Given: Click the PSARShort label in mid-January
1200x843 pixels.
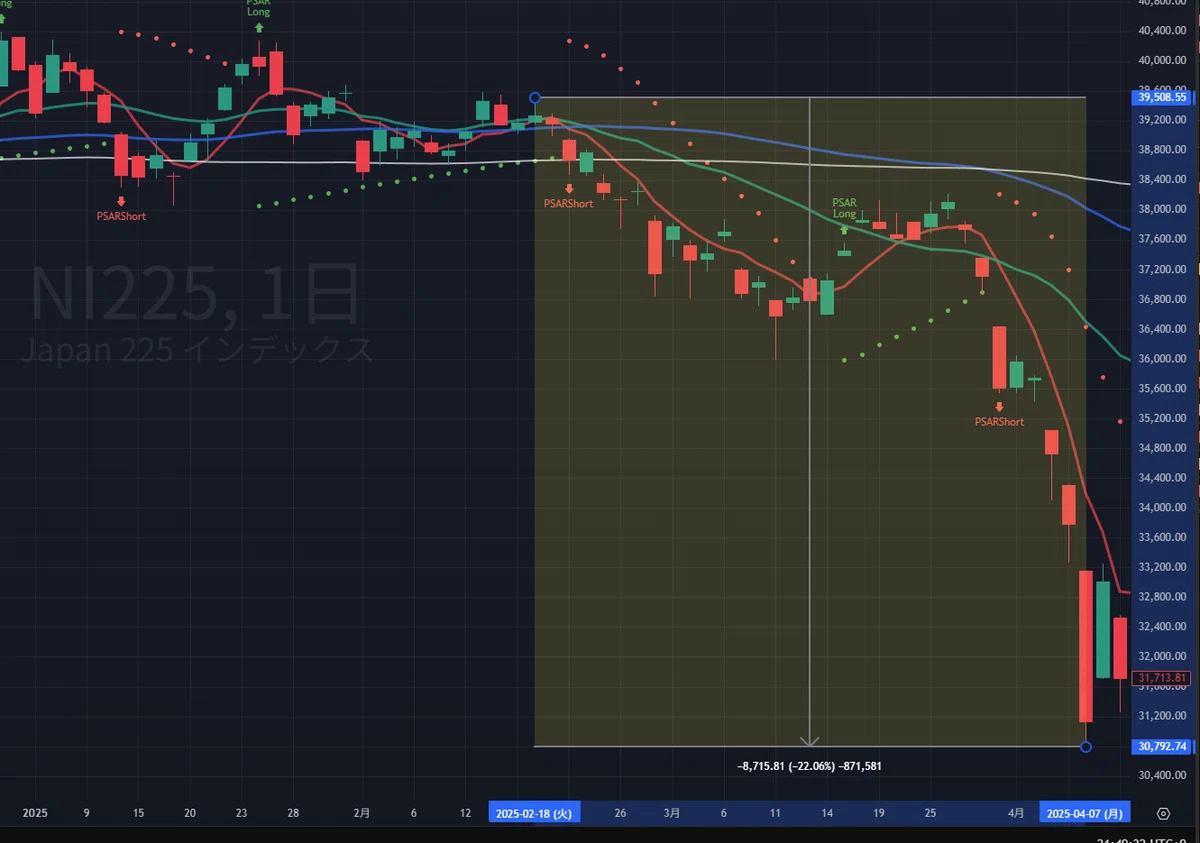Looking at the screenshot, I should (121, 216).
